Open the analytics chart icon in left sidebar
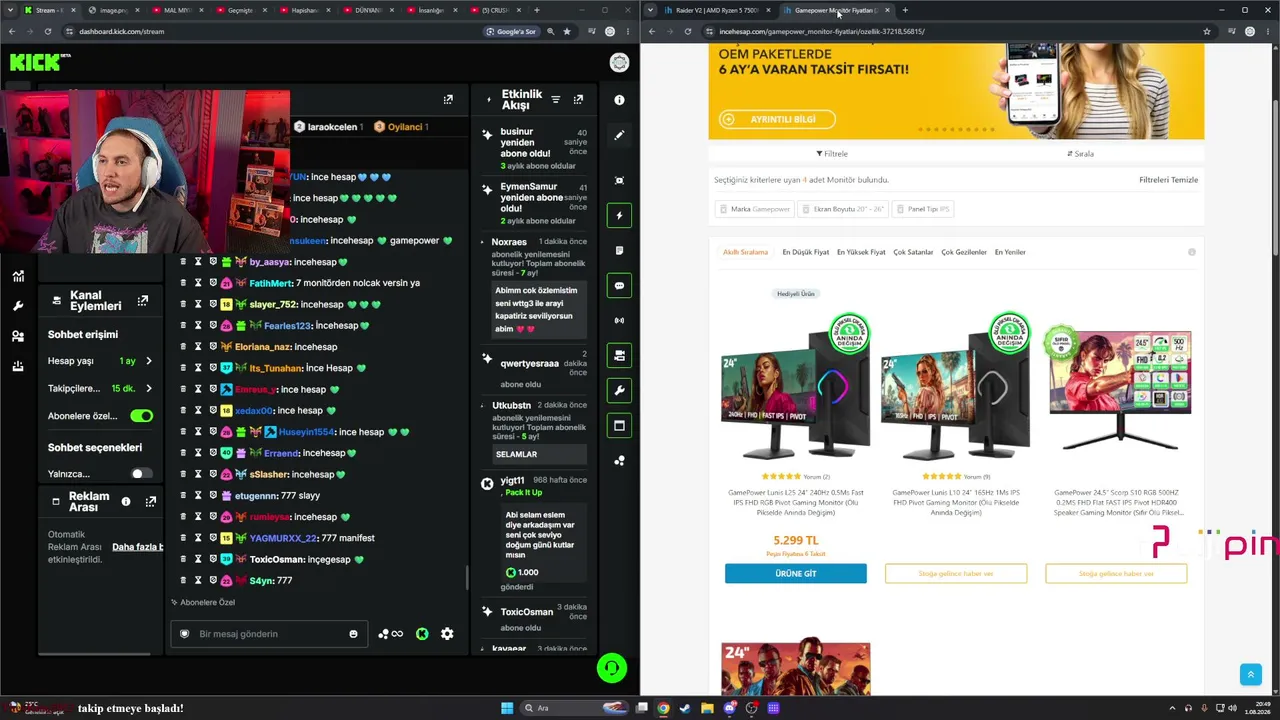 point(18,276)
